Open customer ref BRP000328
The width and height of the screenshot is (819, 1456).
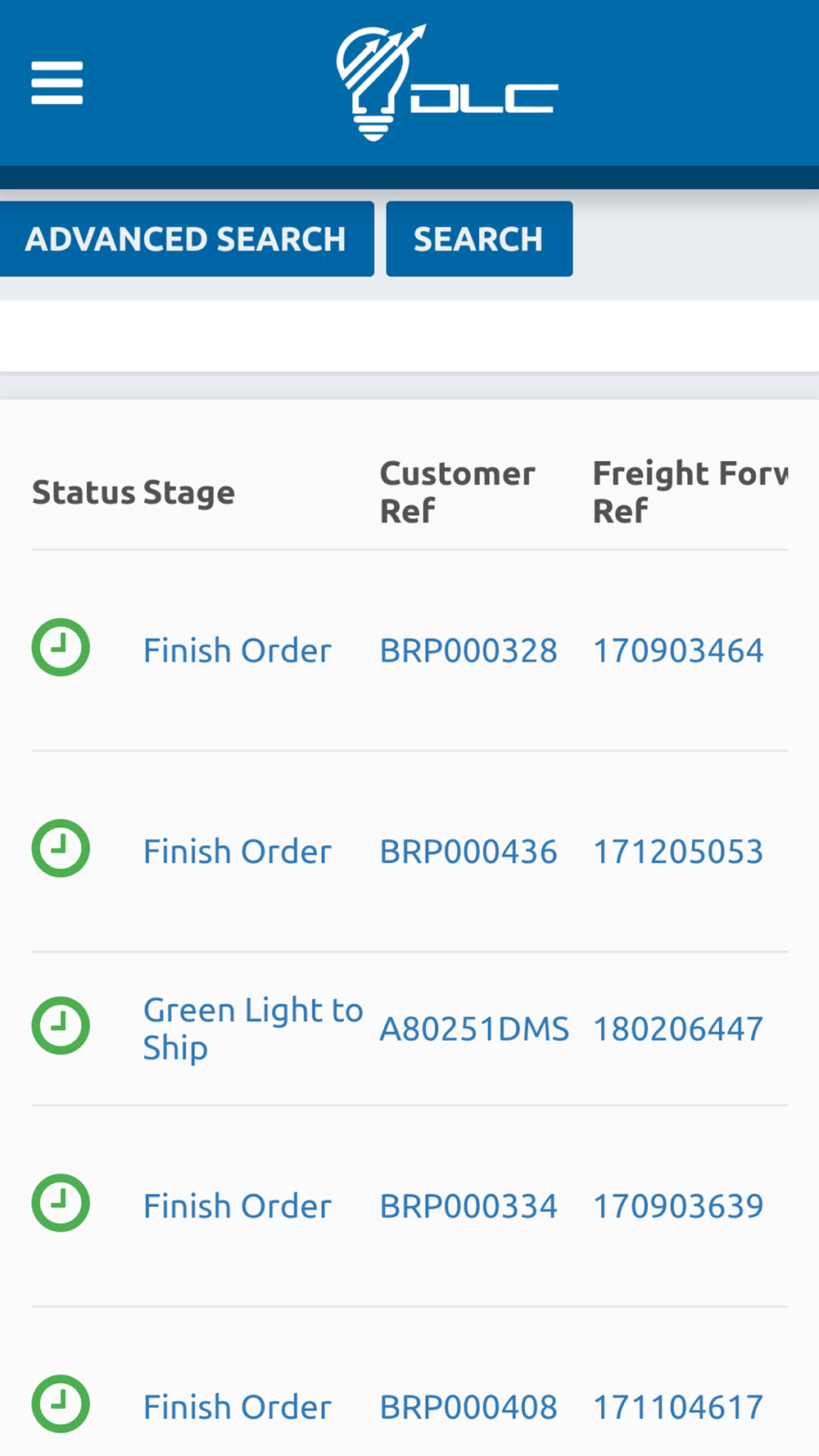[x=468, y=651]
